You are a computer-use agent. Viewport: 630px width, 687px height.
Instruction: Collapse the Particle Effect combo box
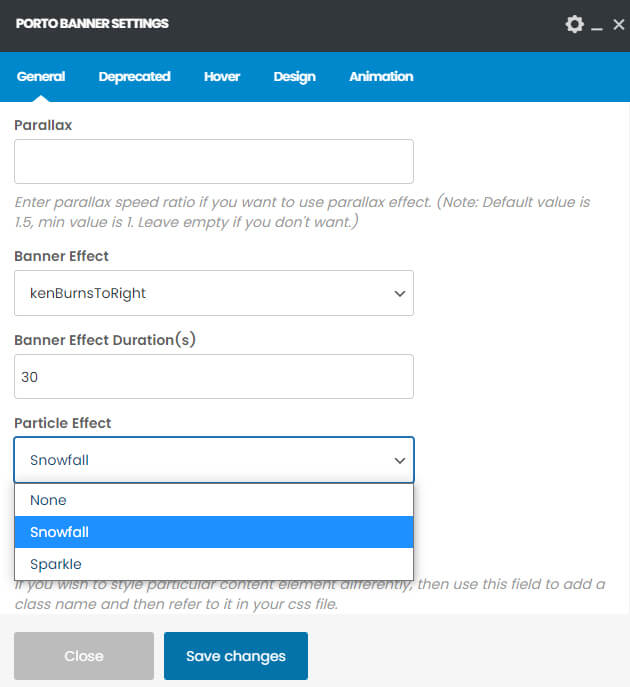pos(214,460)
